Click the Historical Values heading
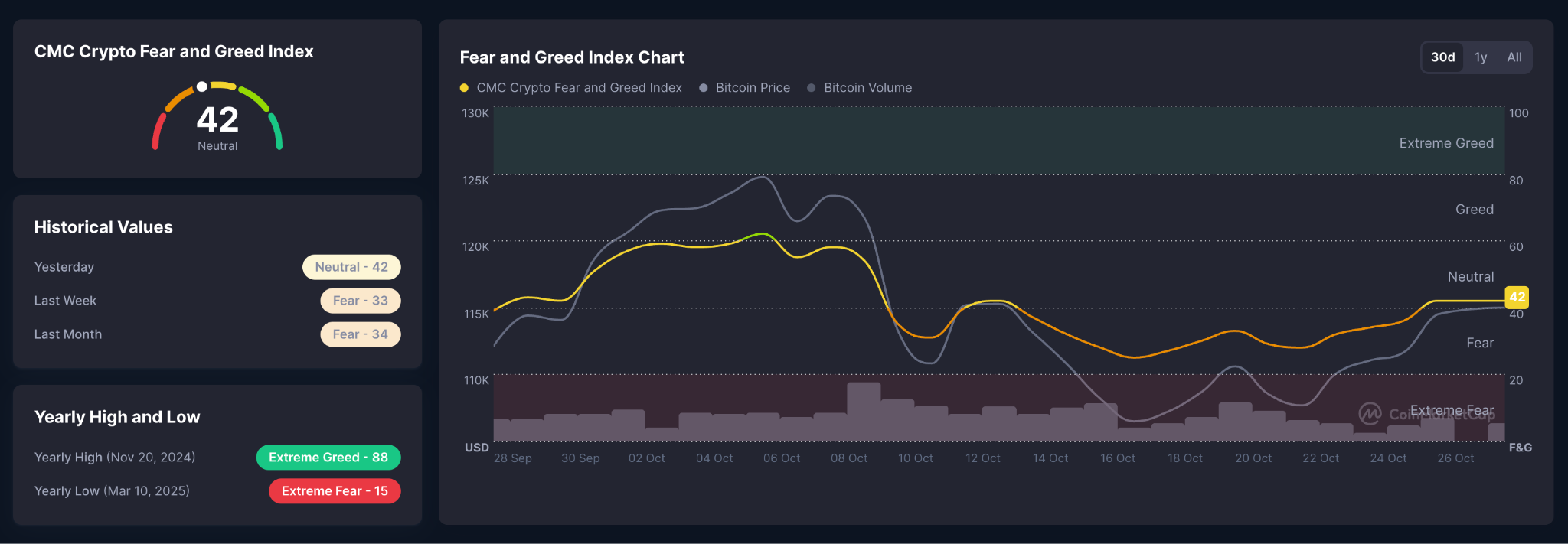 tap(103, 227)
